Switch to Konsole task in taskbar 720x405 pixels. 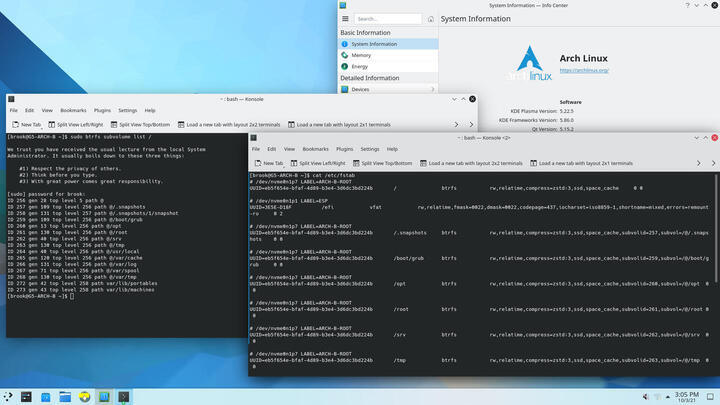124,397
